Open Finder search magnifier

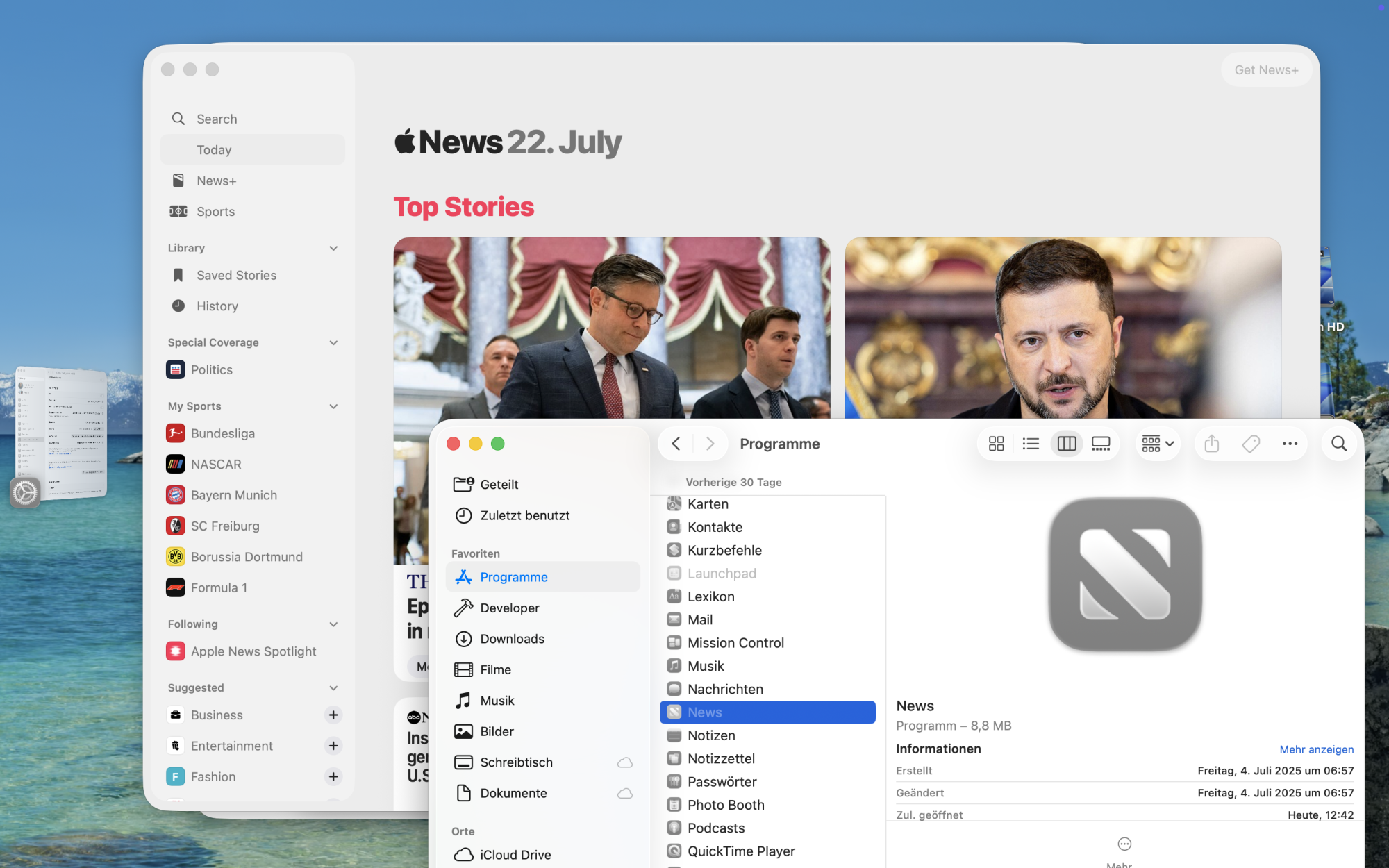point(1339,444)
